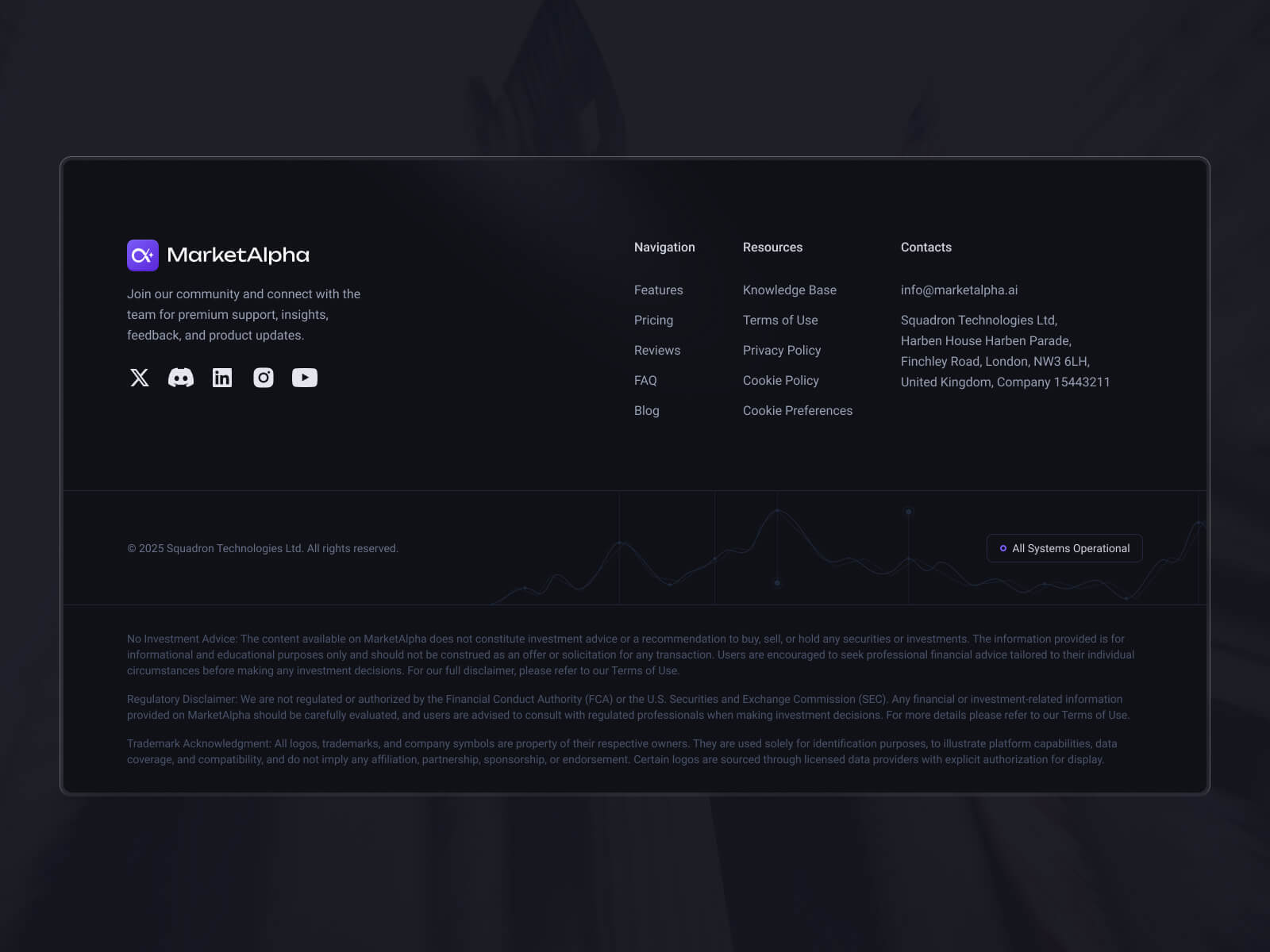
Task: Open the YouTube channel icon
Action: (305, 378)
